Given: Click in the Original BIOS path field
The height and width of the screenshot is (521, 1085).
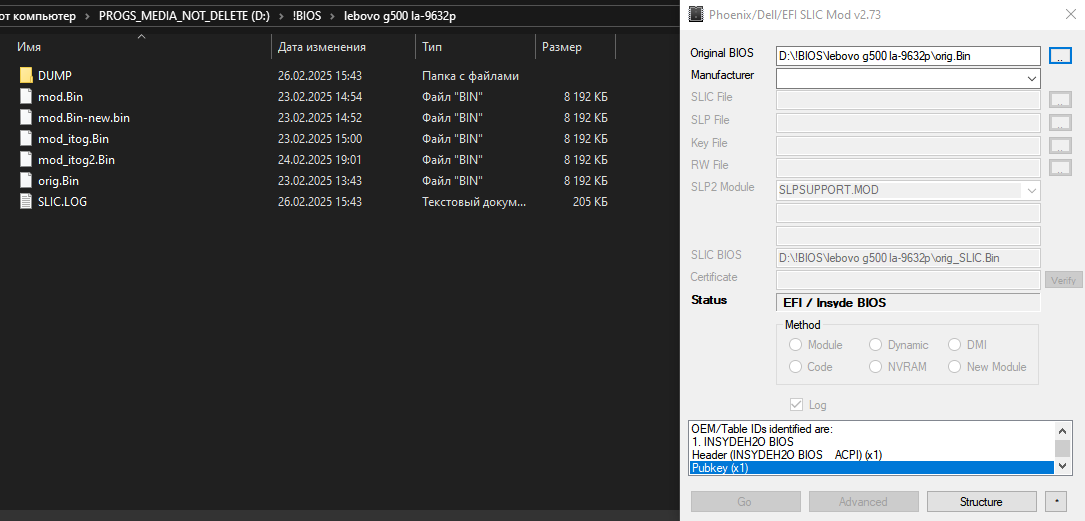Looking at the screenshot, I should coord(909,56).
